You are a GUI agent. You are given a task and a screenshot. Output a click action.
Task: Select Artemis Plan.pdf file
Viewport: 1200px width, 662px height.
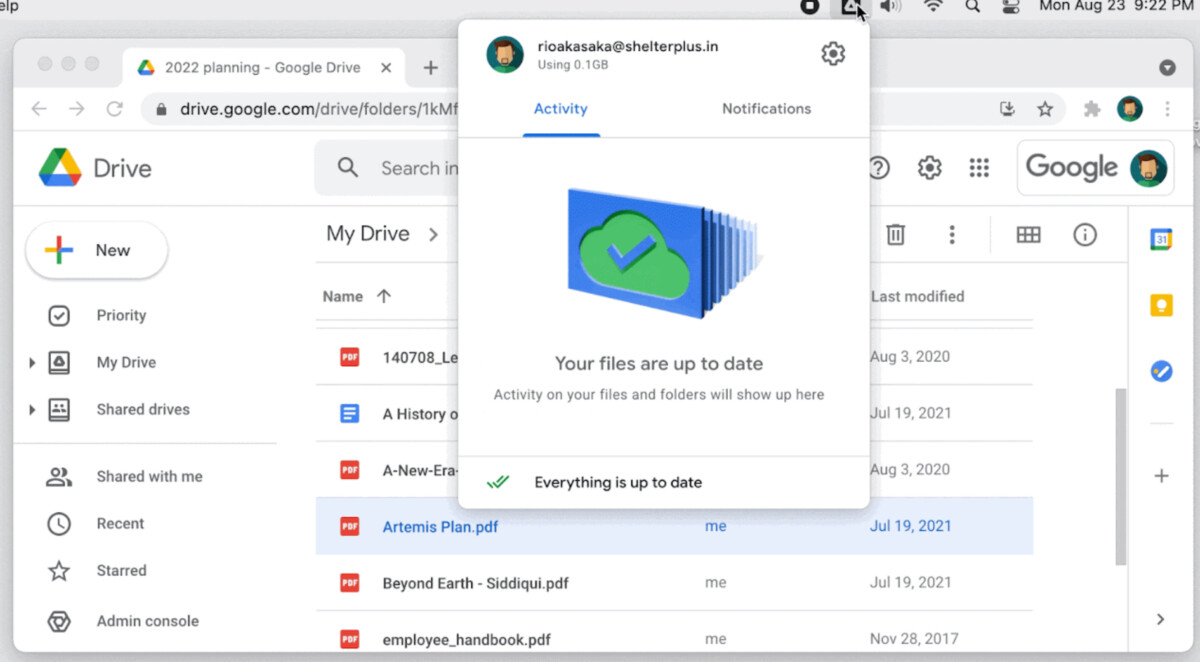(674, 526)
